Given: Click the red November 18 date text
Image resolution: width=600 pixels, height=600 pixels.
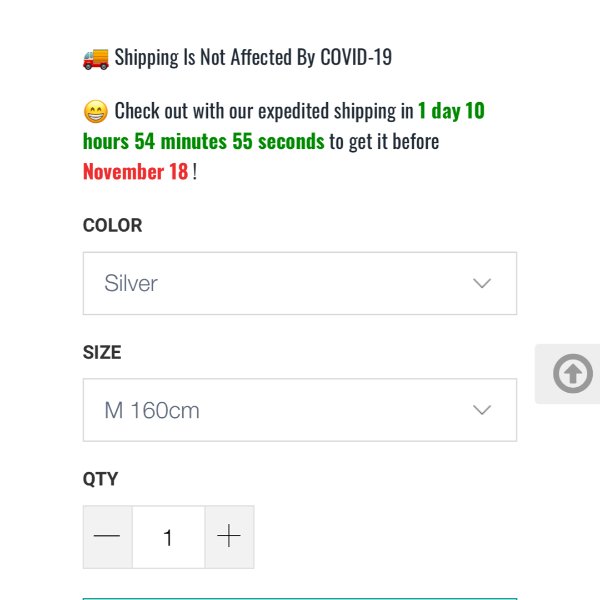Looking at the screenshot, I should 135,171.
